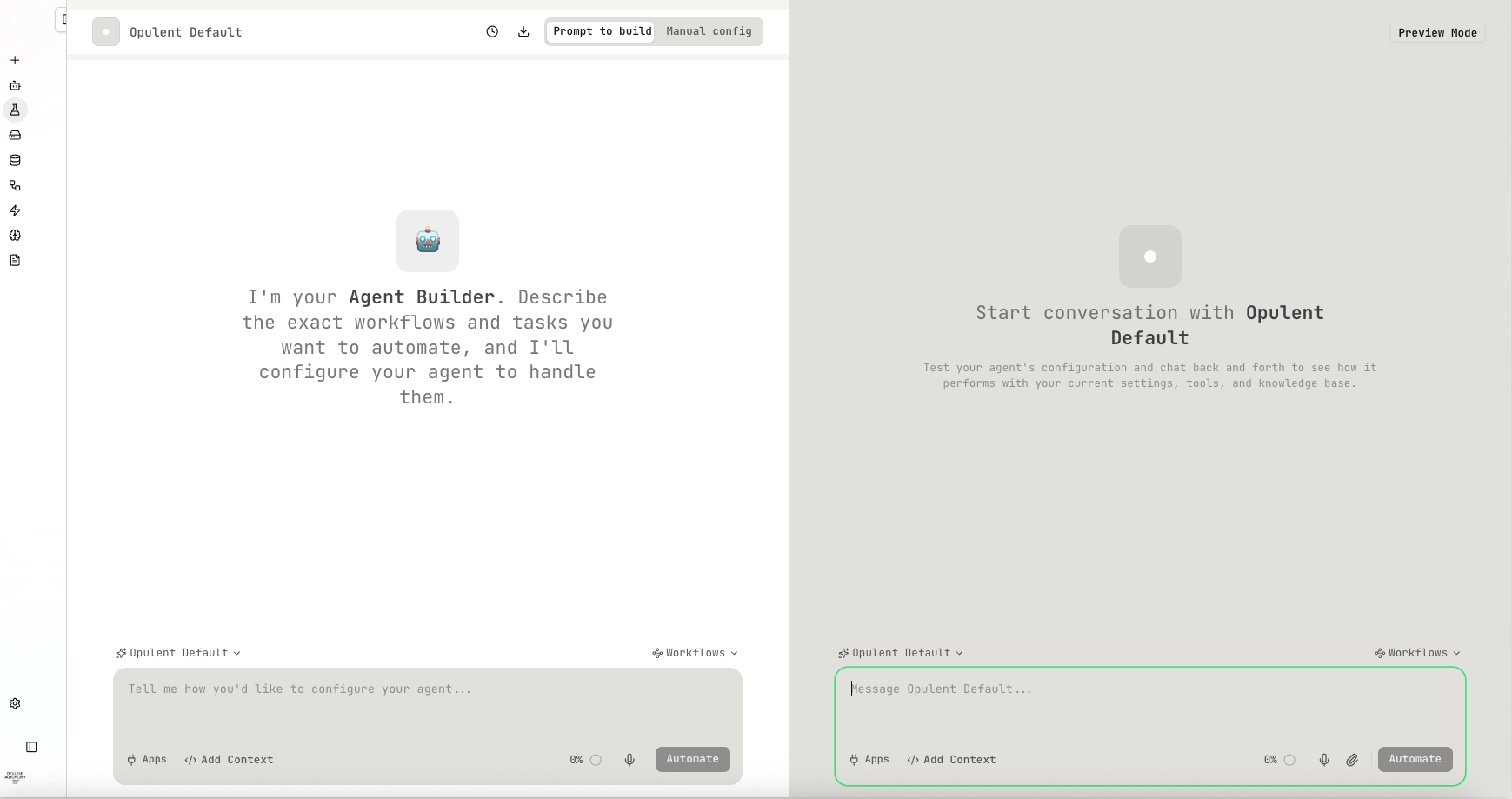Expand the Workflows dropdown in builder panel
Screen dimensions: 1512x799
(x=695, y=652)
